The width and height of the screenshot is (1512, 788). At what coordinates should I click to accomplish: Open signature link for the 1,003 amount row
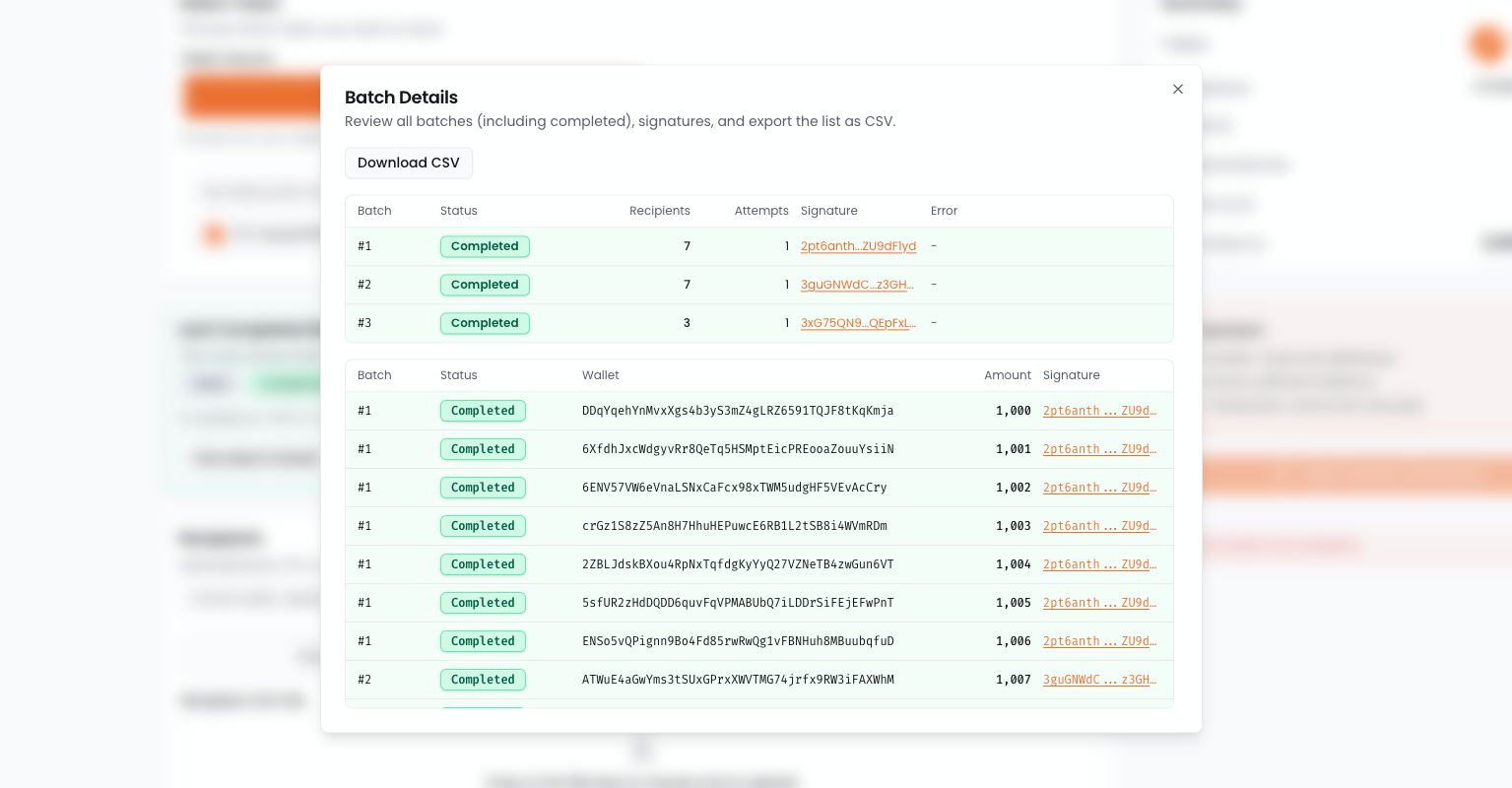click(1099, 526)
